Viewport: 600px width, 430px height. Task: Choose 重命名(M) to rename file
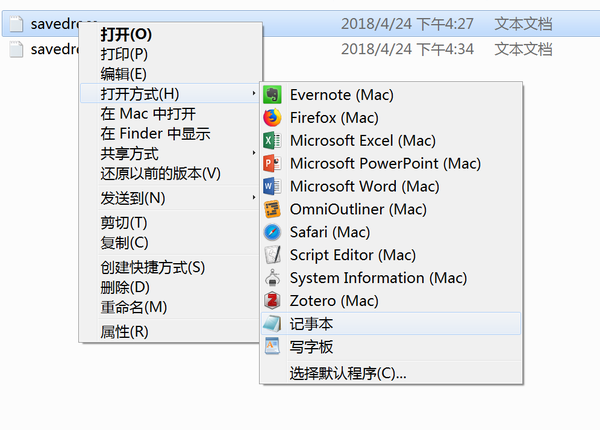[170, 307]
